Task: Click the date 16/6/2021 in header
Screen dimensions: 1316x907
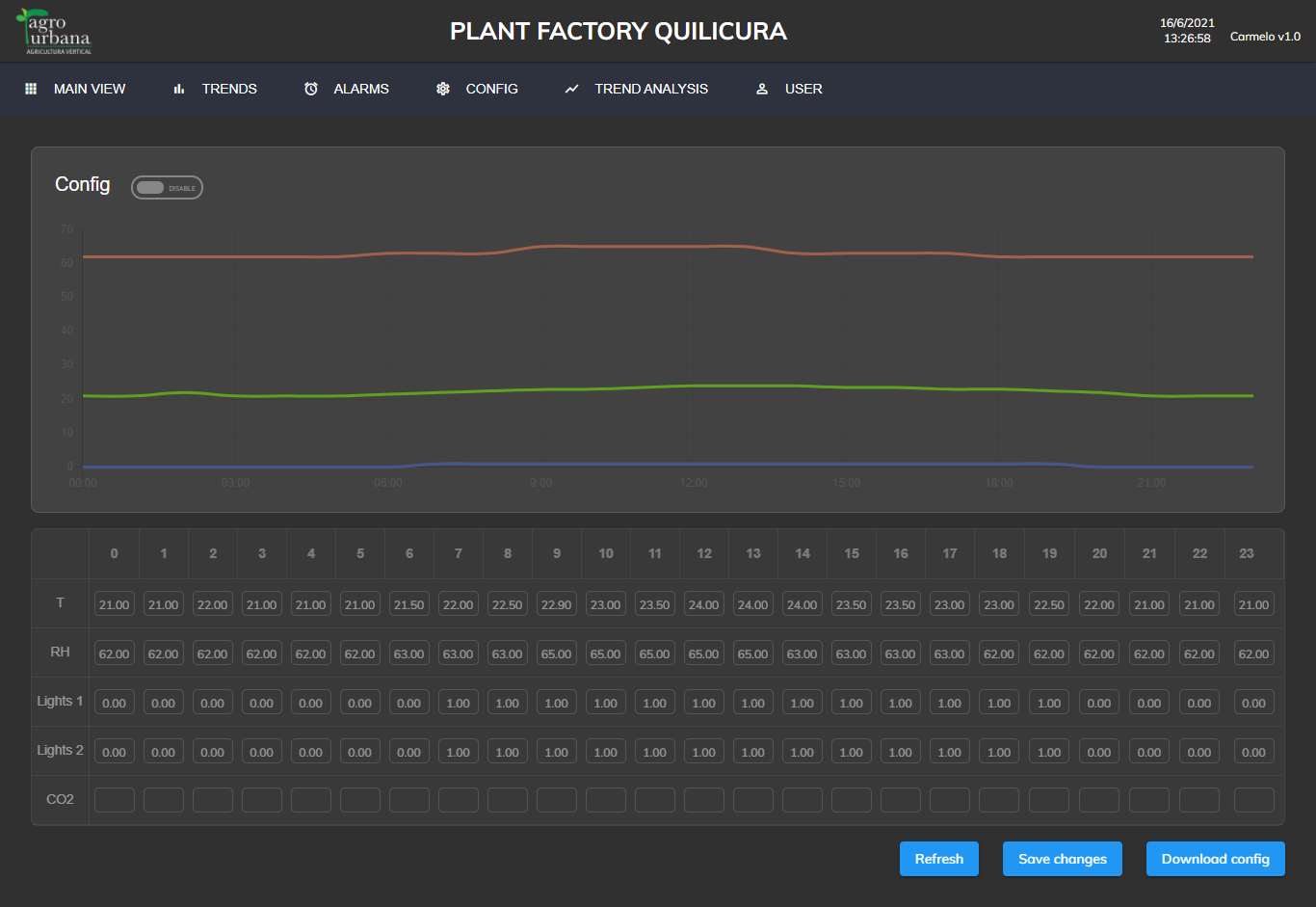Action: (x=1187, y=23)
